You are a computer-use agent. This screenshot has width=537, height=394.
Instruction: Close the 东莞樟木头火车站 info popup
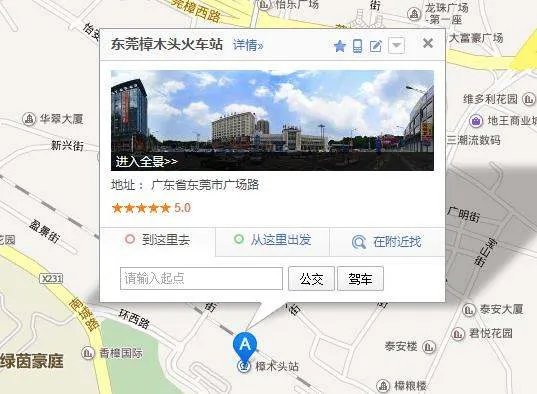428,44
